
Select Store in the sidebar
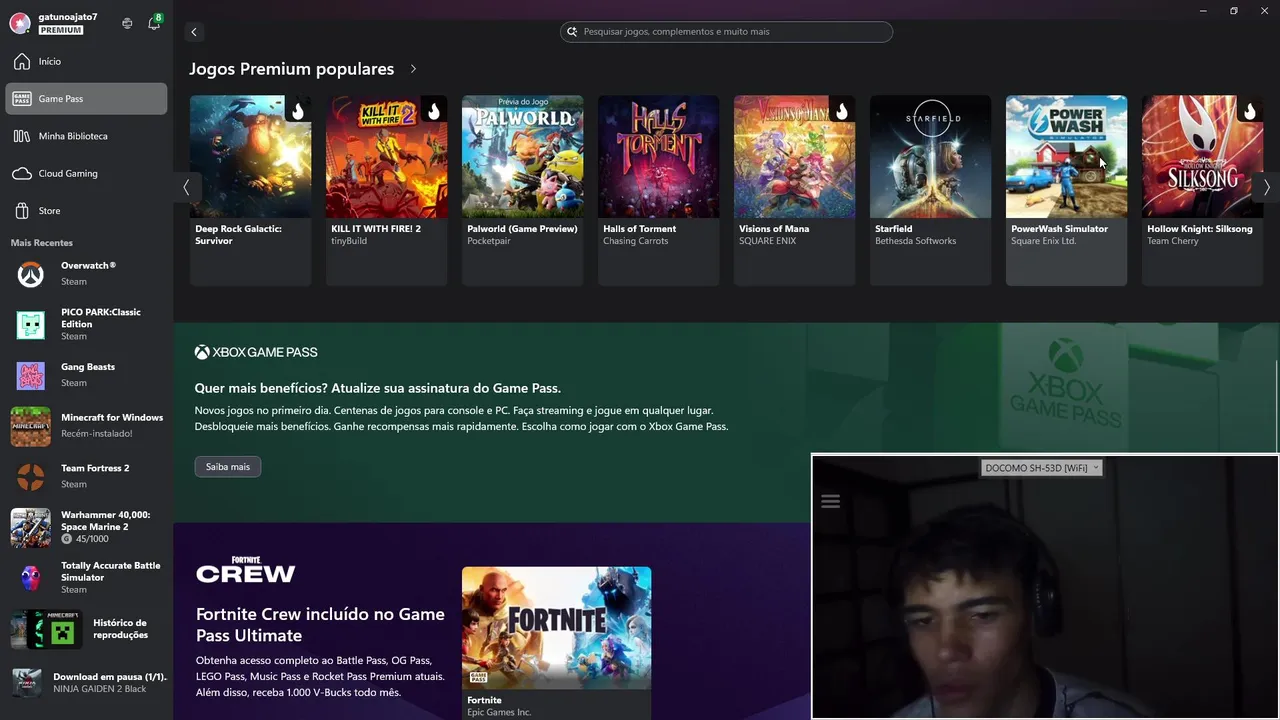click(87, 211)
